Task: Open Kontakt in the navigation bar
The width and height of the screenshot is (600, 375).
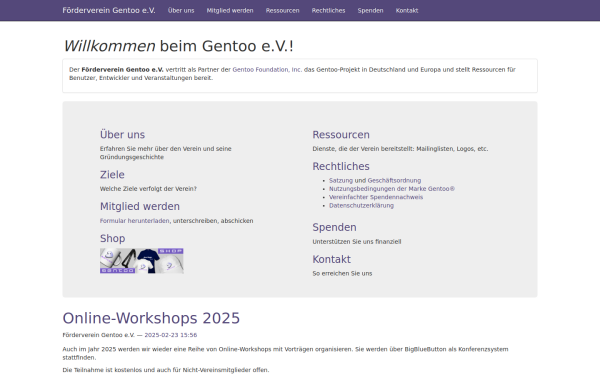Action: point(407,10)
